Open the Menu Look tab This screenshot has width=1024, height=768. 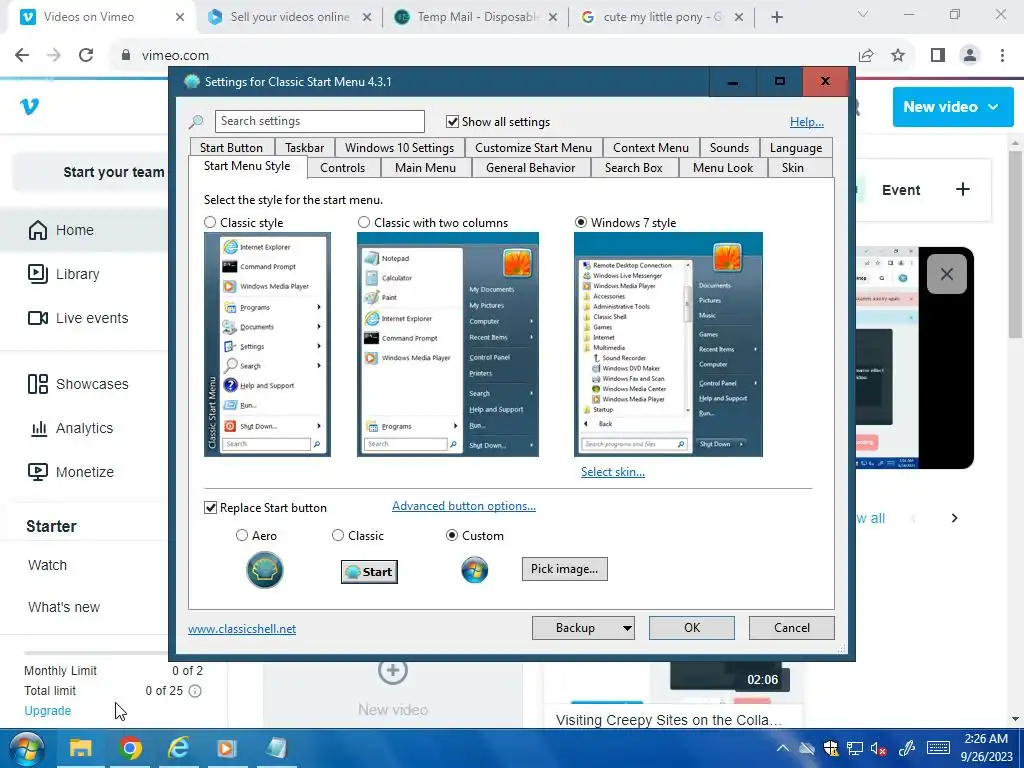click(x=722, y=168)
